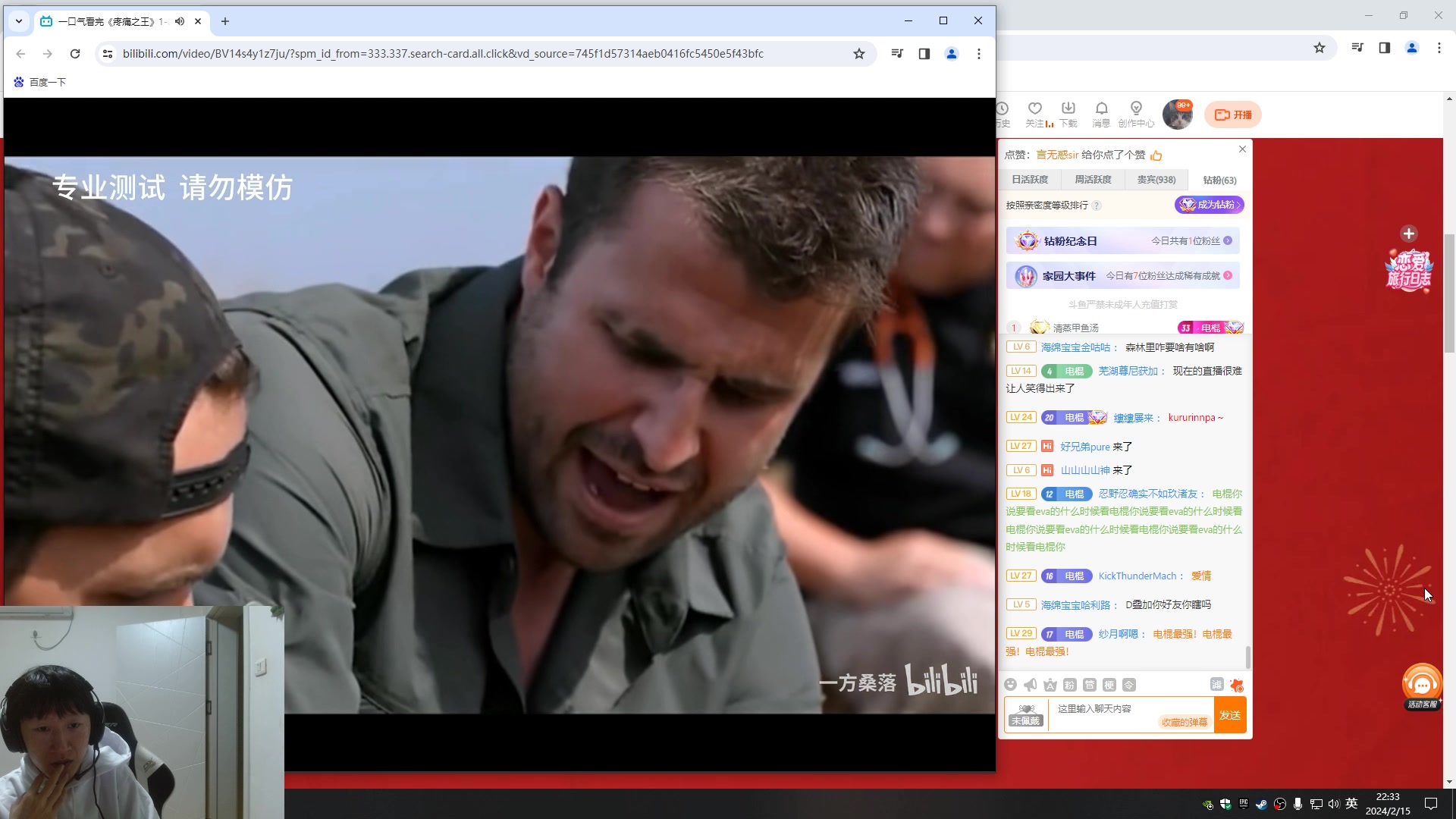Open the 活动客服 customer service bubble
Viewport: 1456px width, 819px height.
coord(1422,687)
